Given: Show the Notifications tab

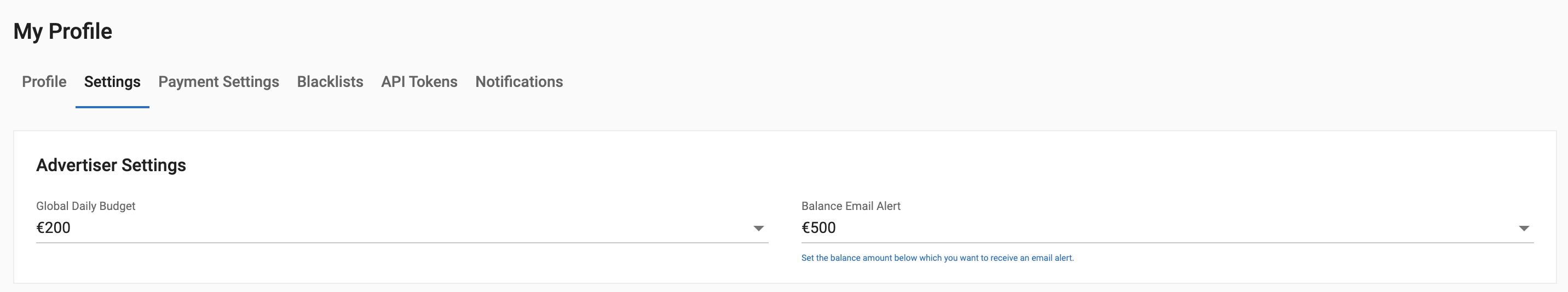Looking at the screenshot, I should 518,82.
